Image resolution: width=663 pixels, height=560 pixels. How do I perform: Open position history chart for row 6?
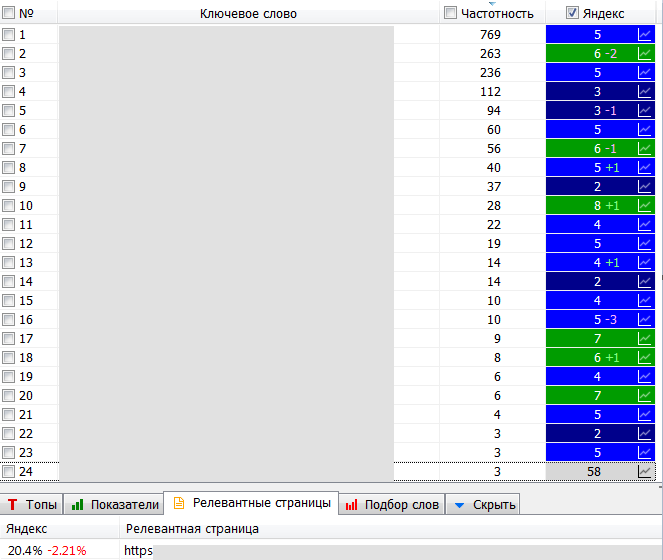tap(644, 130)
